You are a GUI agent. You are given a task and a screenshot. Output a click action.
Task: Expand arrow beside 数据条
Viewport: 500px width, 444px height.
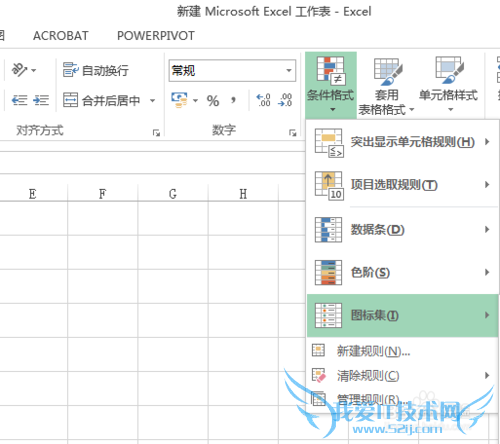[487, 229]
